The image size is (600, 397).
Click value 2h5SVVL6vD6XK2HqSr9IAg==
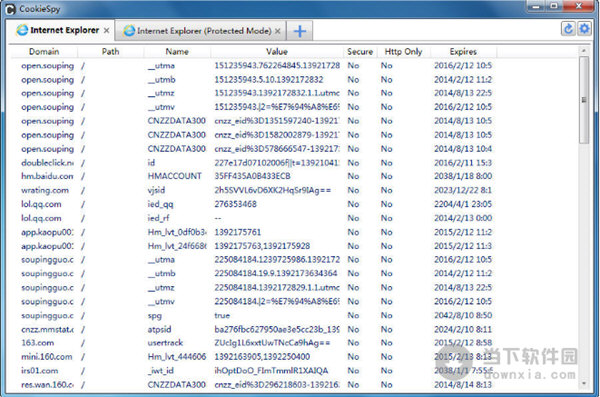(272, 190)
